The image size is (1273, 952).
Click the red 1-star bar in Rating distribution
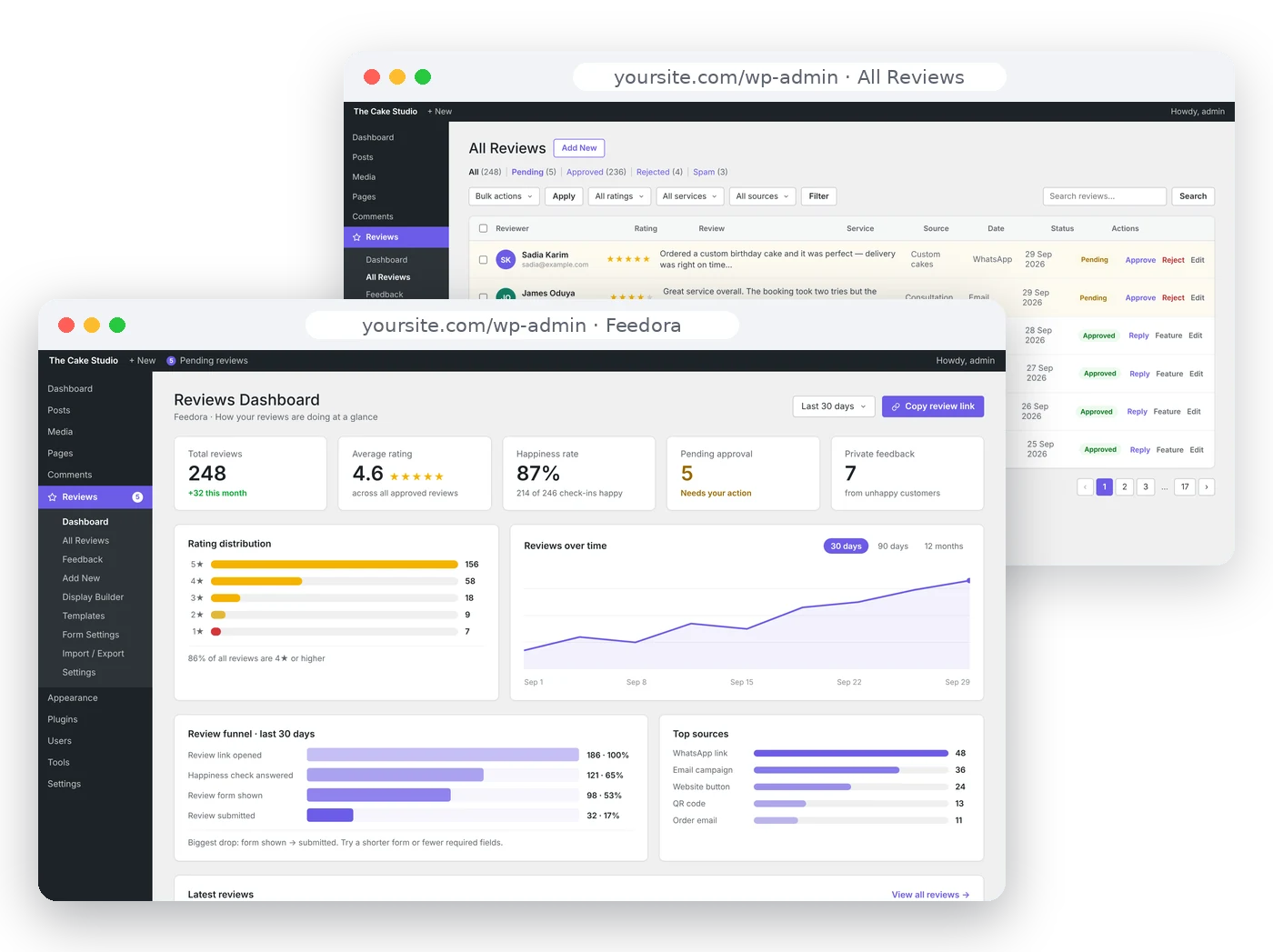tap(216, 631)
